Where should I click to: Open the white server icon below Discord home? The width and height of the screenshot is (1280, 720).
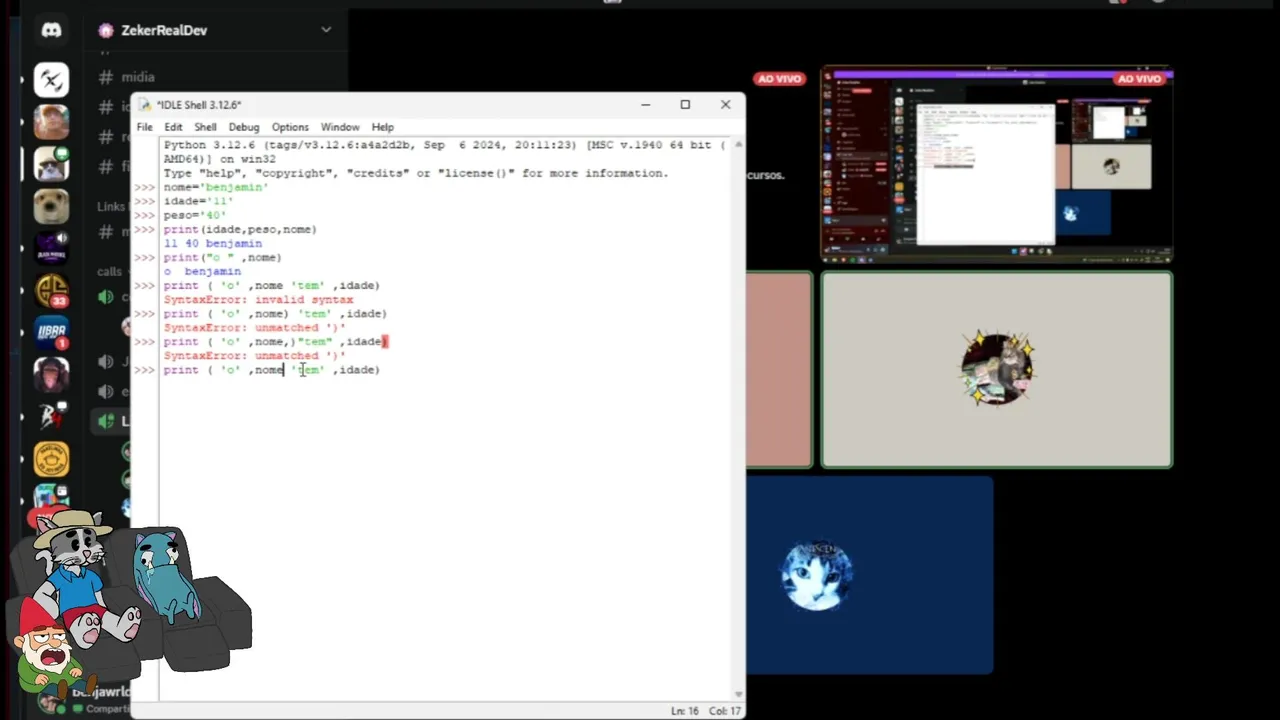click(x=51, y=79)
